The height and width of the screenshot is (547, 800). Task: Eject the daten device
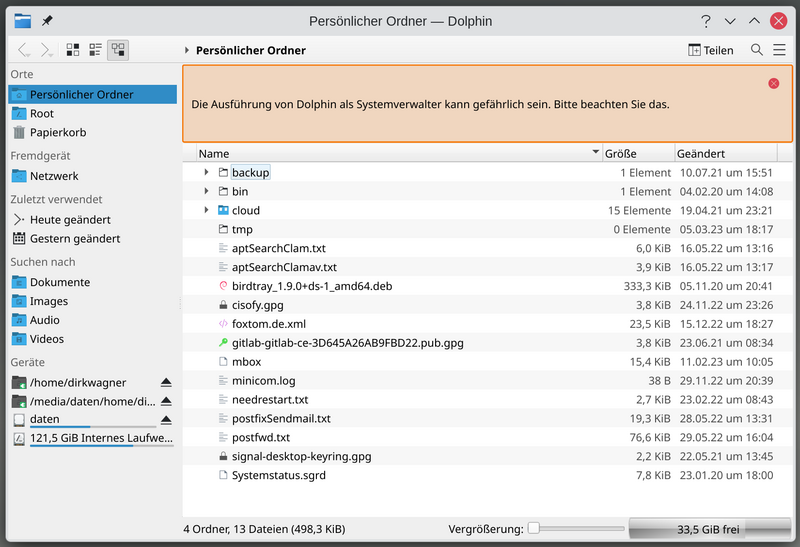click(166, 419)
